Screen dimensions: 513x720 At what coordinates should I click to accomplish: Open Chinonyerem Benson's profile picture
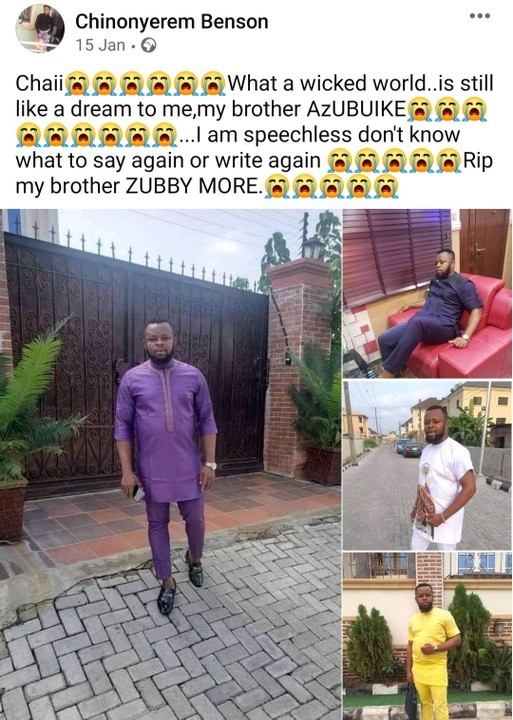pyautogui.click(x=40, y=28)
